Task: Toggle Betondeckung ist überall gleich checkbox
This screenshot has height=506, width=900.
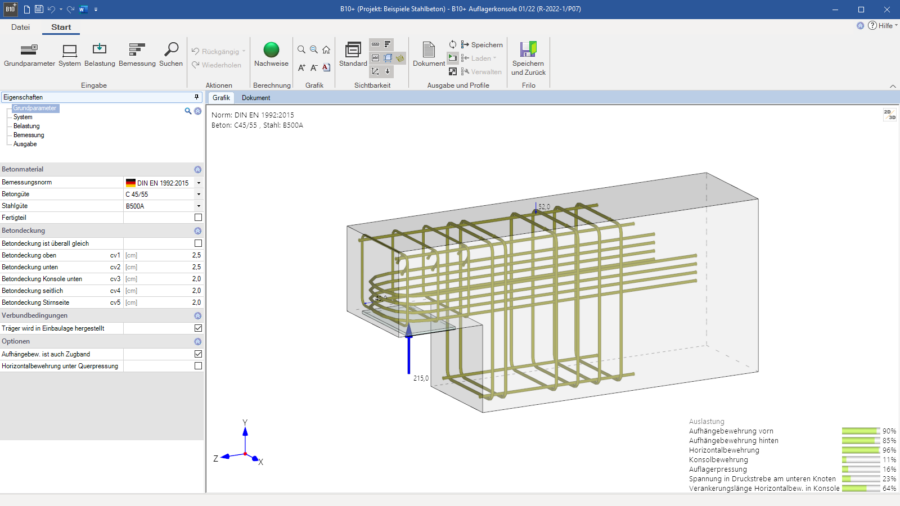Action: click(x=198, y=243)
